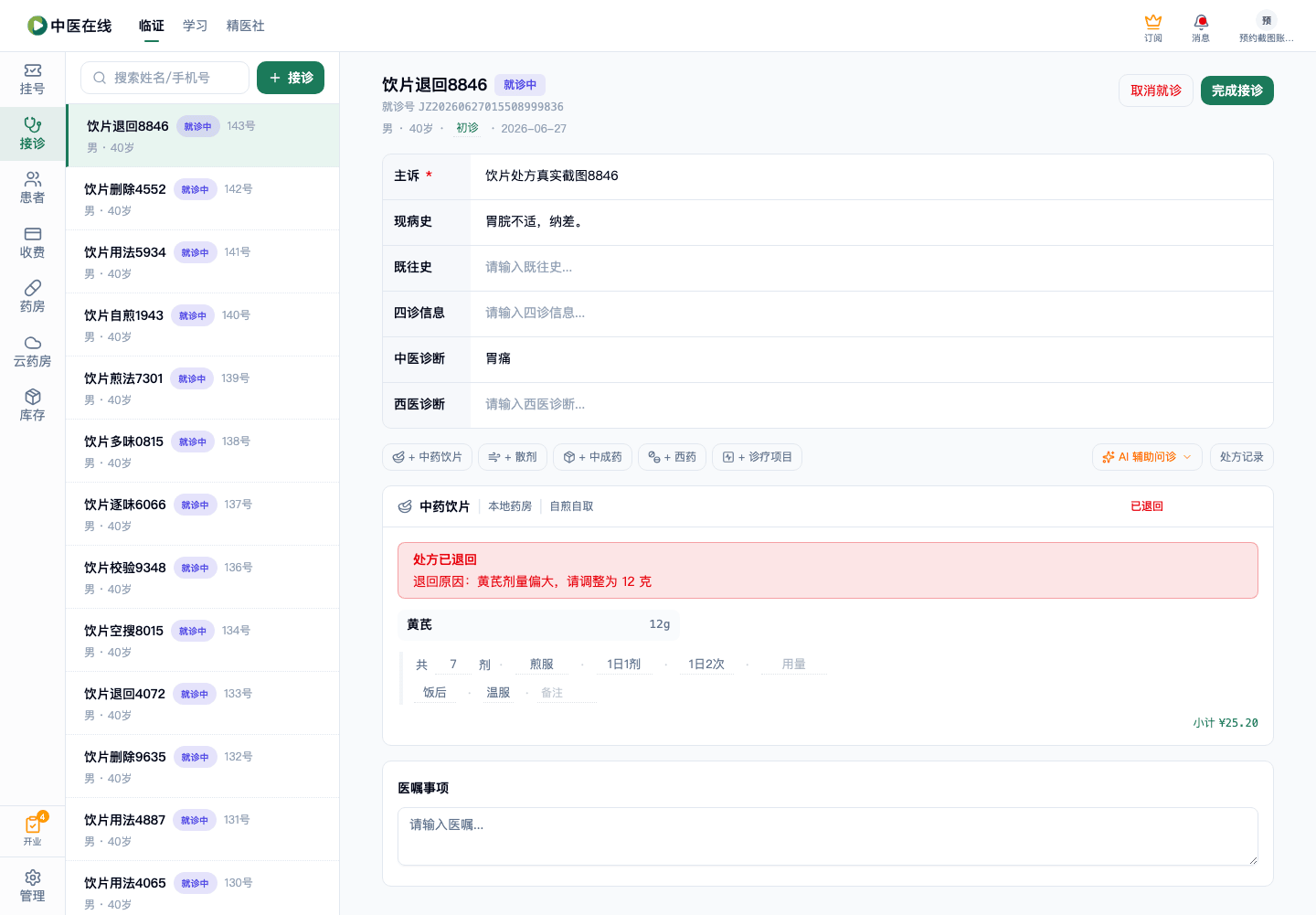Click the + 接诊 button

(291, 78)
